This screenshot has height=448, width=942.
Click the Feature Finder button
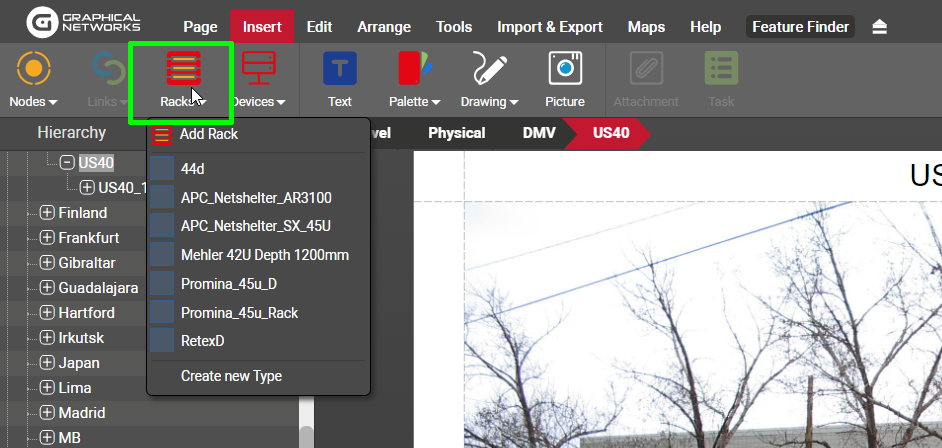(800, 27)
